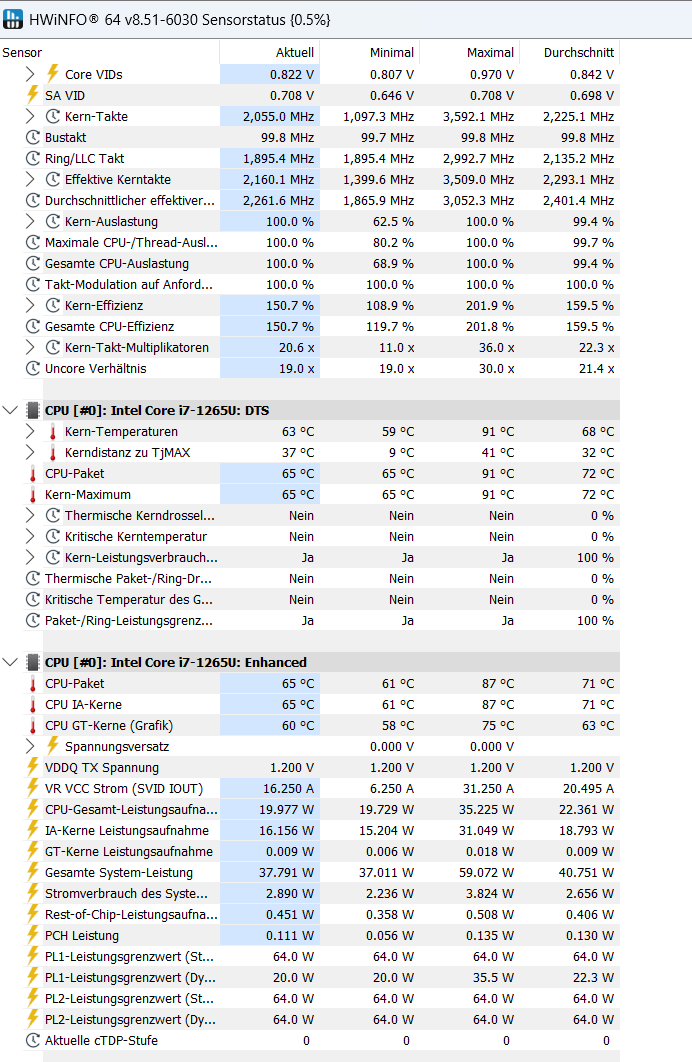
Task: Collapse the Intel Core i7-1265U: Enhanced group
Action: pyautogui.click(x=10, y=662)
